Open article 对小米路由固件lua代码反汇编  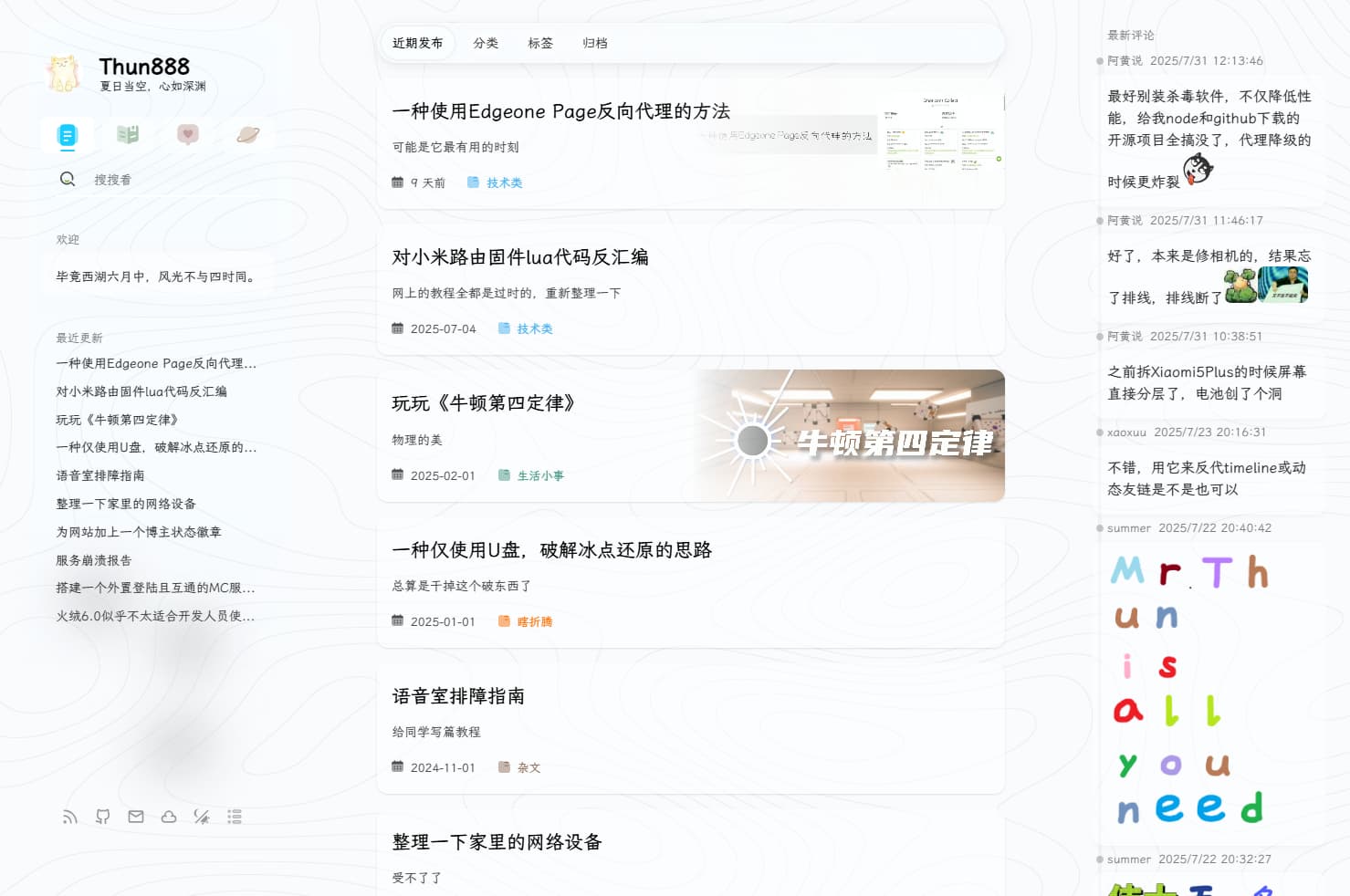point(520,257)
